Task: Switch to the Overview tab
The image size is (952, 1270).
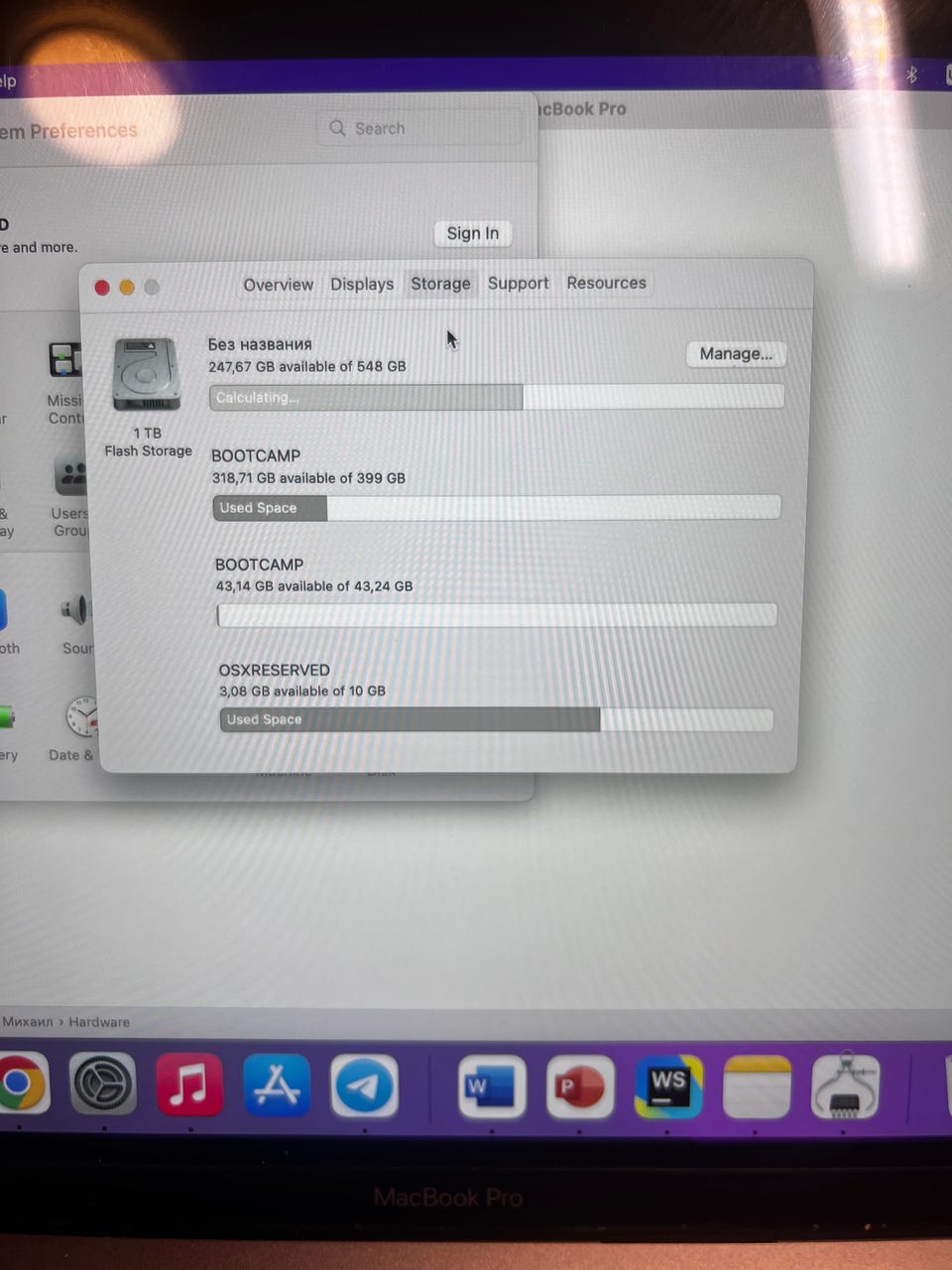Action: click(278, 285)
